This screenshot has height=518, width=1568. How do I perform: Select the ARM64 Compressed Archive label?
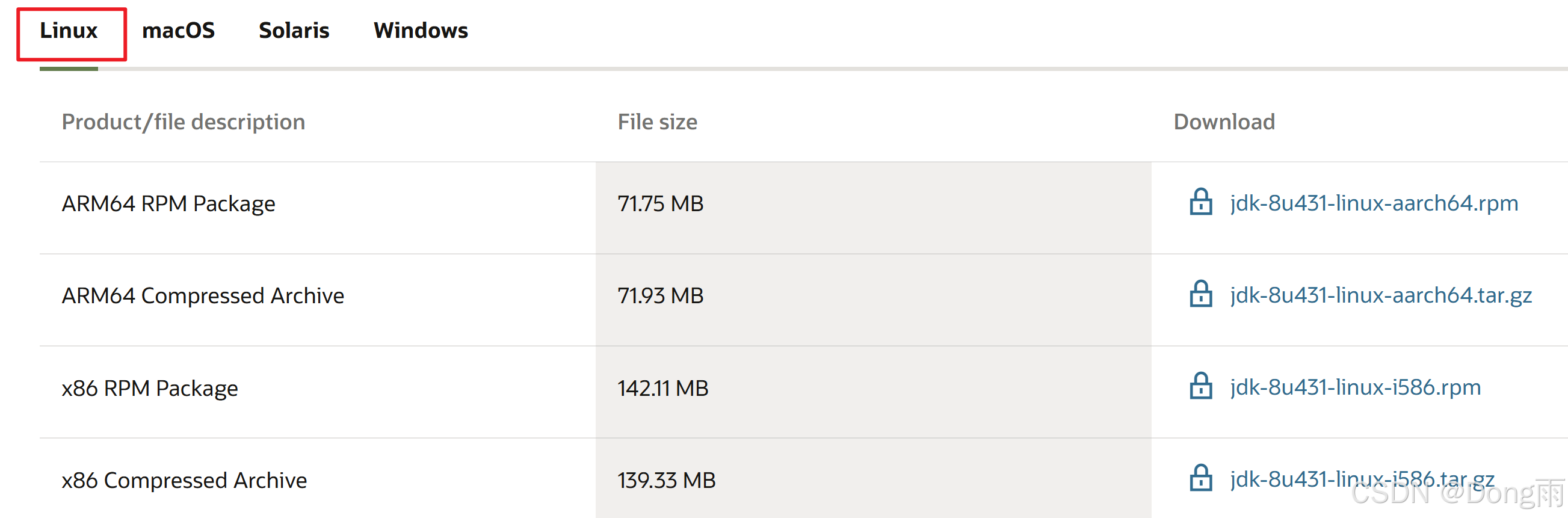[203, 295]
